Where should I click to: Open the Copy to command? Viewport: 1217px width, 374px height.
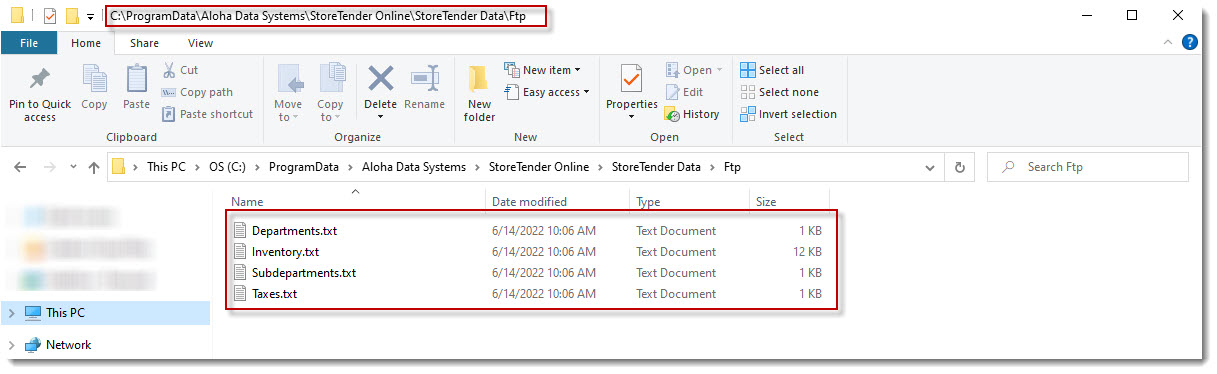330,93
